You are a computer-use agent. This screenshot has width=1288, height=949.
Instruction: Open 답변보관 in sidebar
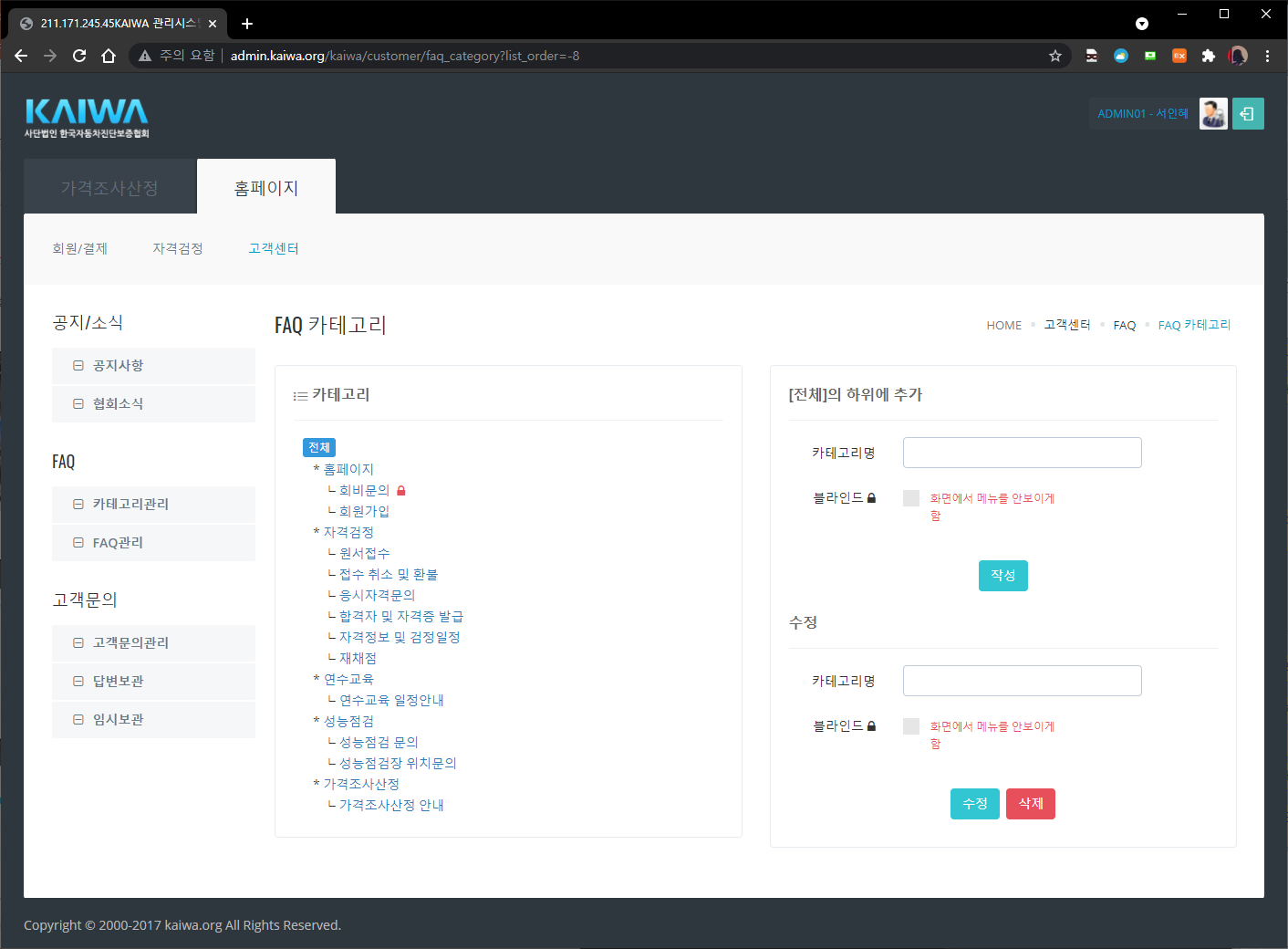coord(153,682)
